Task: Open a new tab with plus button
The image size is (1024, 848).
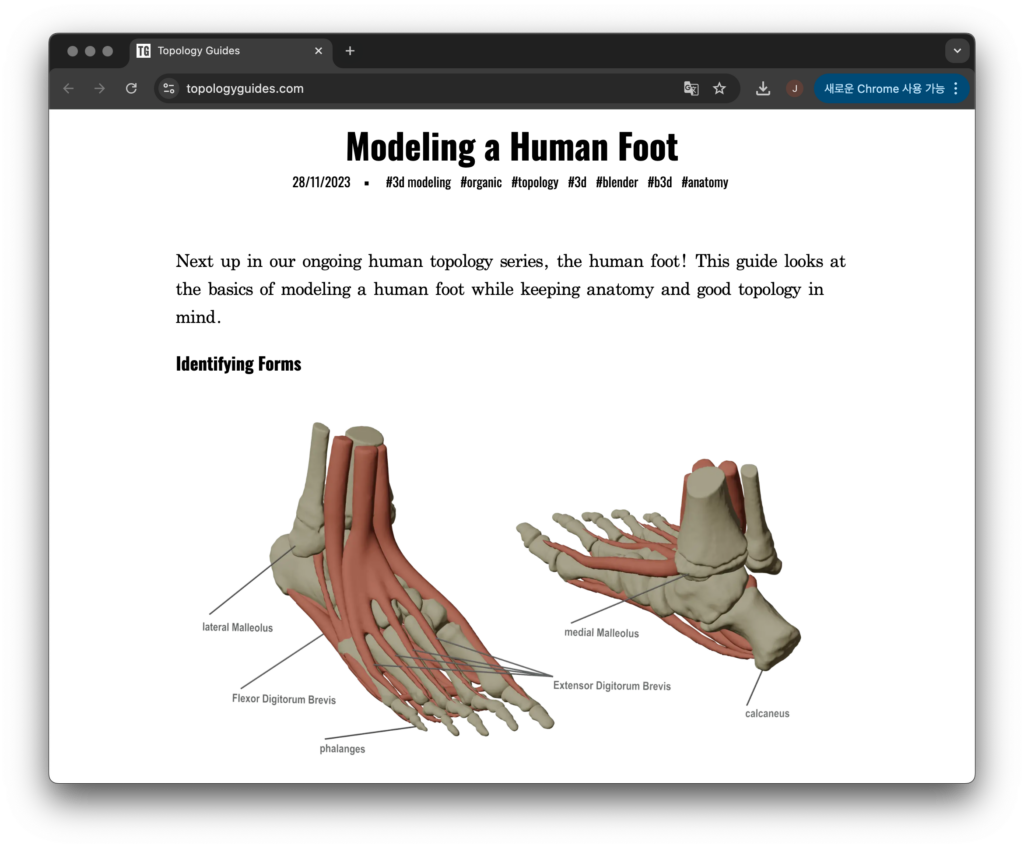Action: click(x=350, y=51)
